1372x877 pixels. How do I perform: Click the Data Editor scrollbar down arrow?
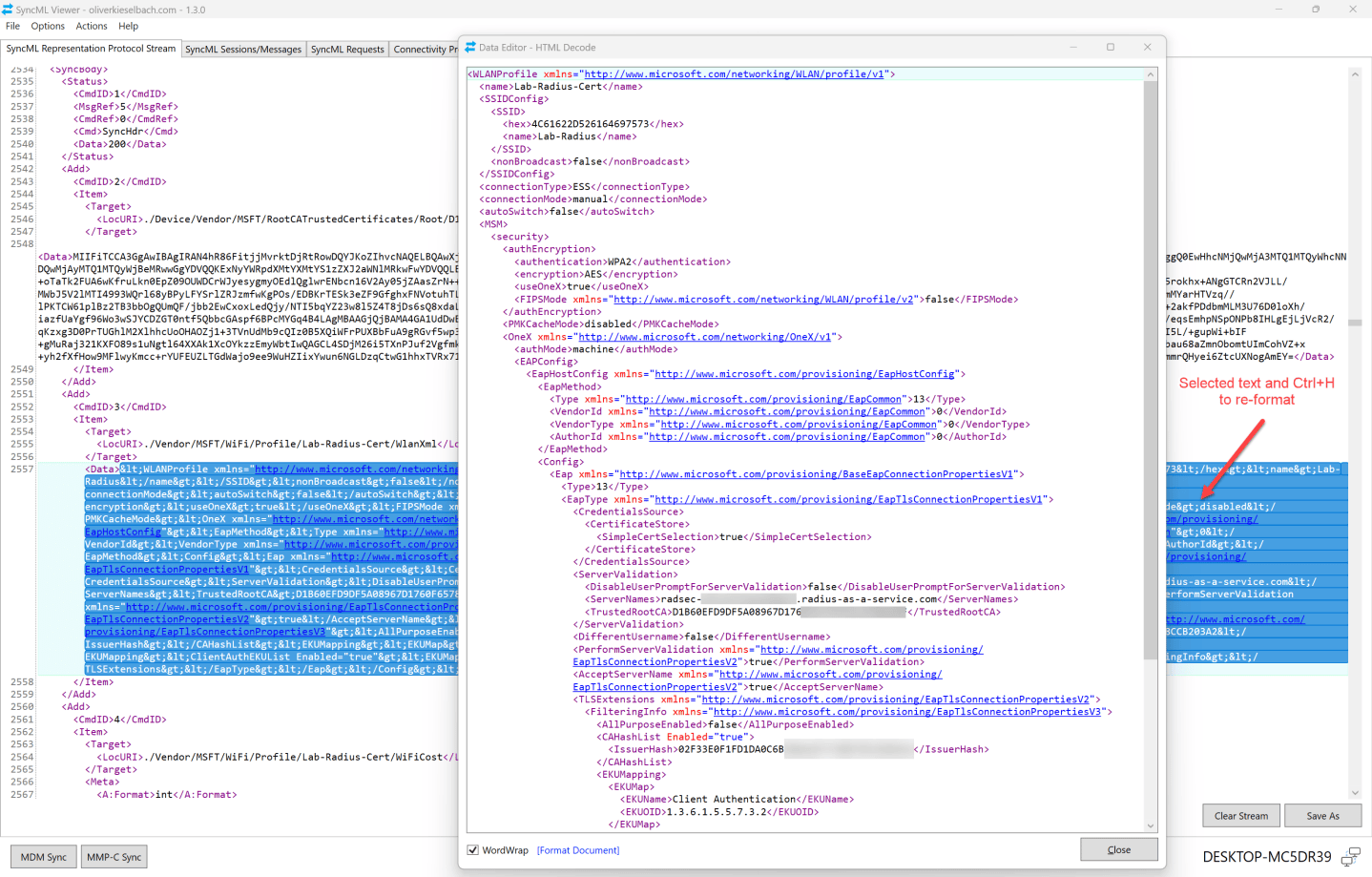pos(1151,825)
